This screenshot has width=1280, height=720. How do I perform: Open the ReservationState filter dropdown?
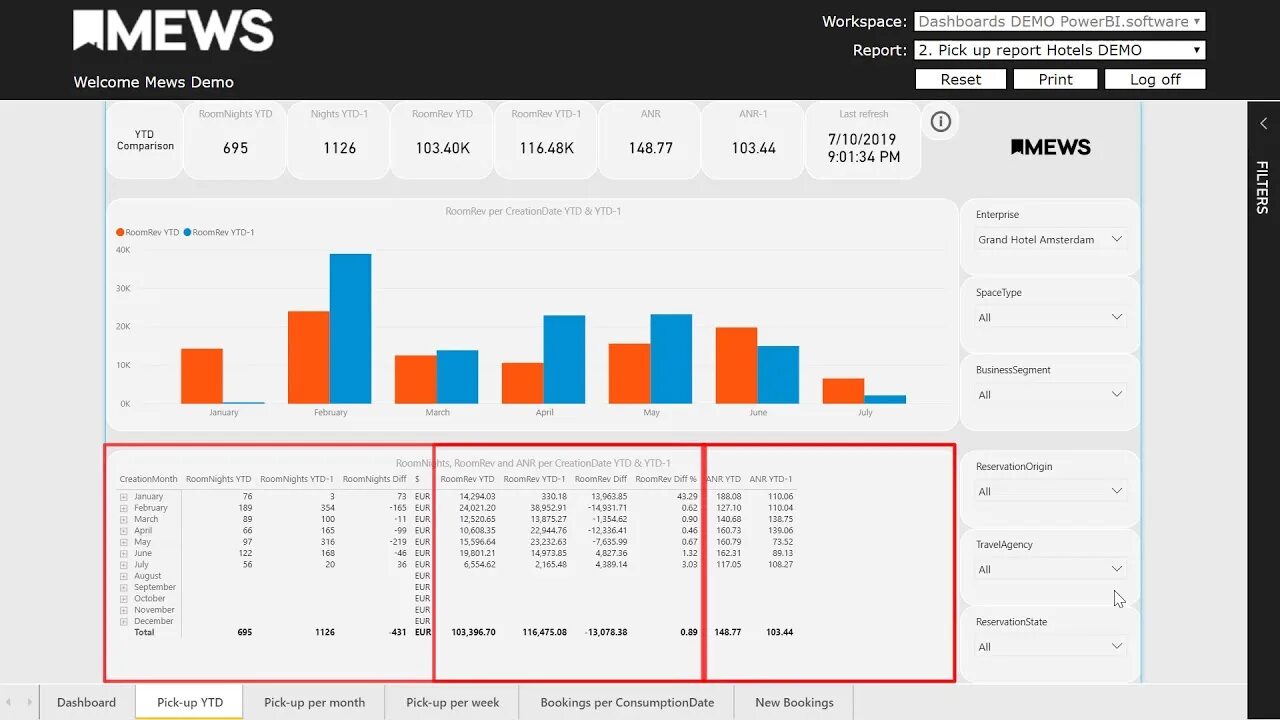pyautogui.click(x=1050, y=647)
